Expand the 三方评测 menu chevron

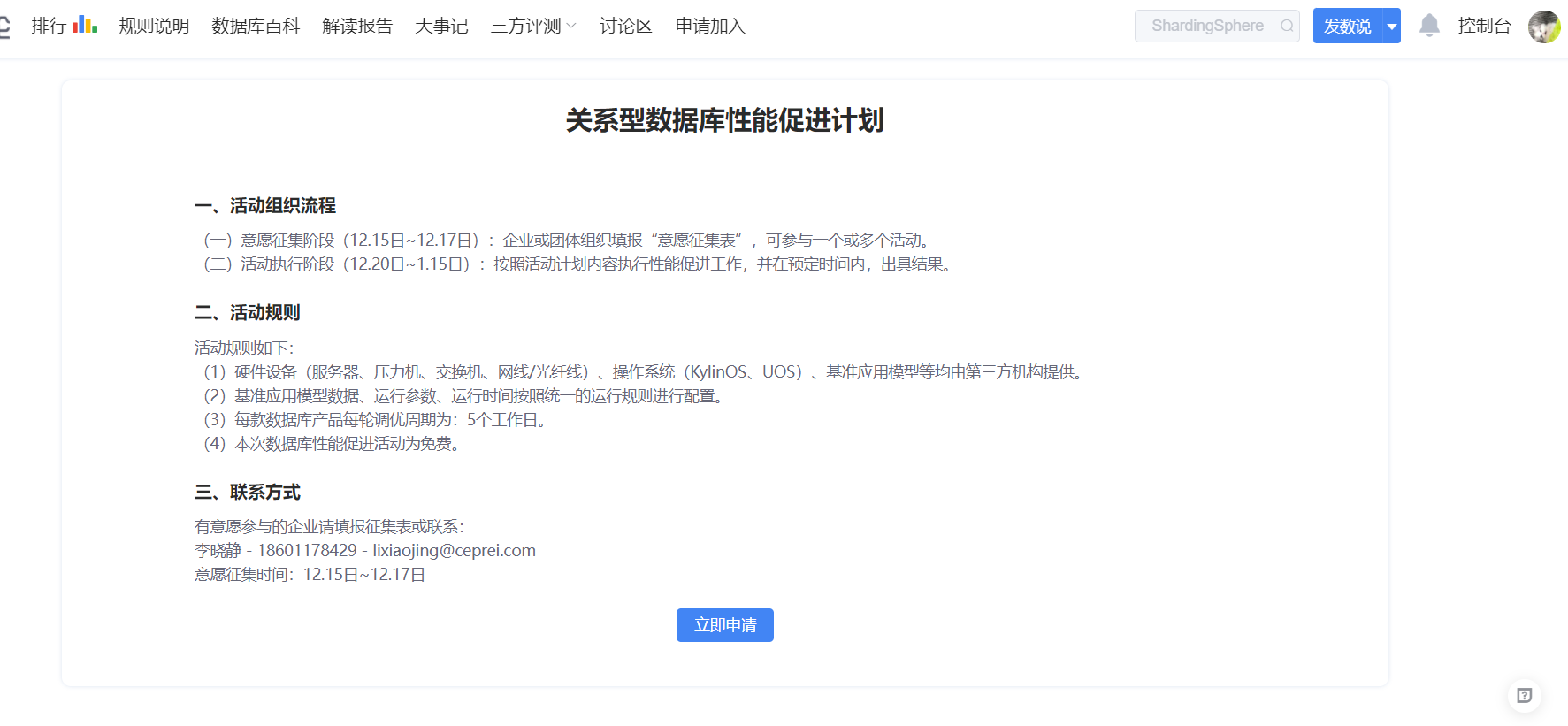571,26
